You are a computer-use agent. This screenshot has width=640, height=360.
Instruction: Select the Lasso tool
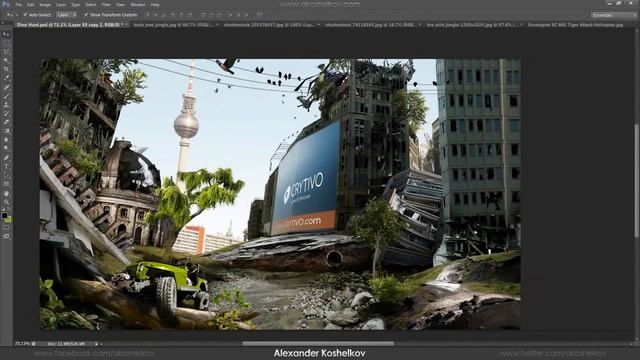click(x=6, y=52)
